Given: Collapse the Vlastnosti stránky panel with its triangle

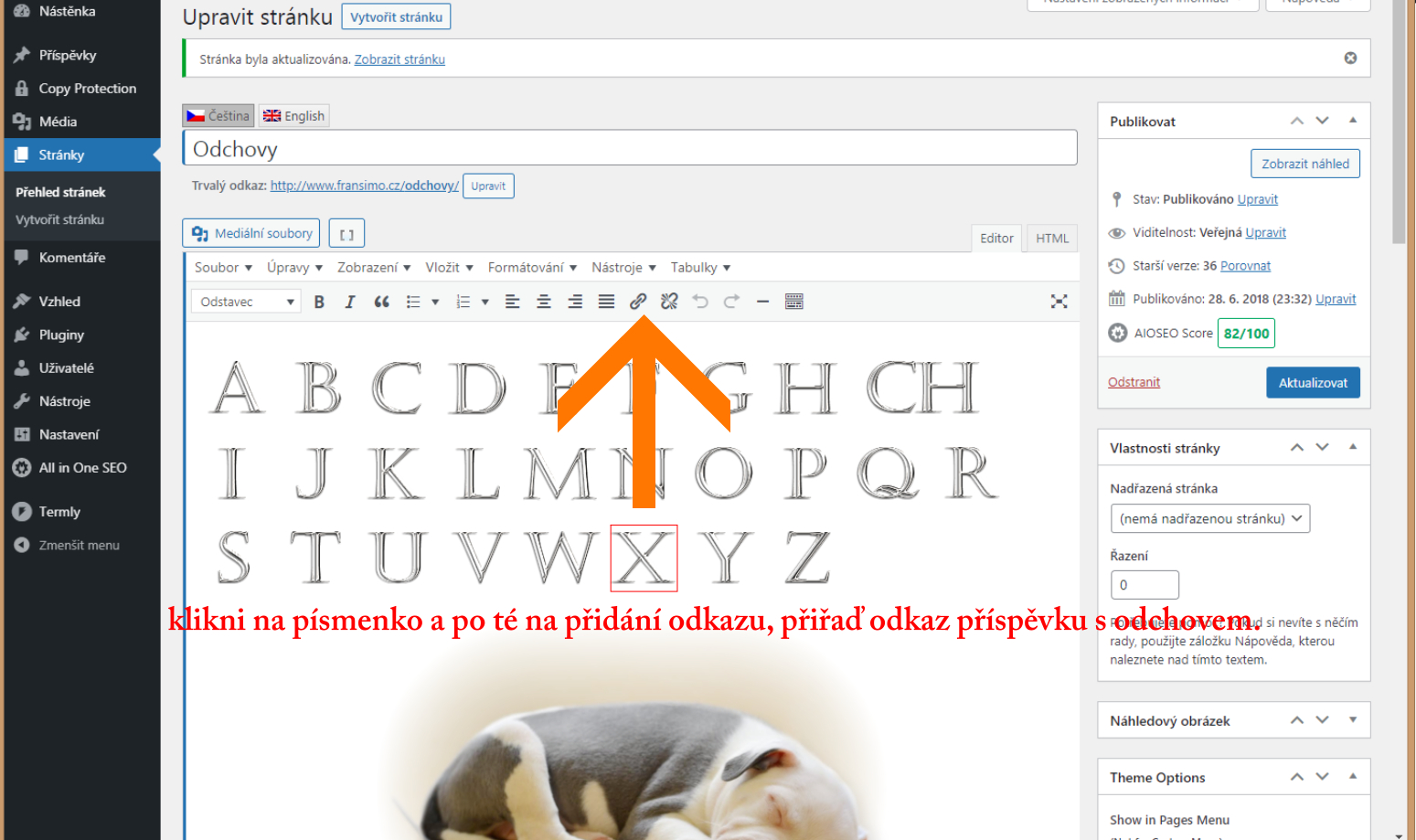Looking at the screenshot, I should (1353, 447).
